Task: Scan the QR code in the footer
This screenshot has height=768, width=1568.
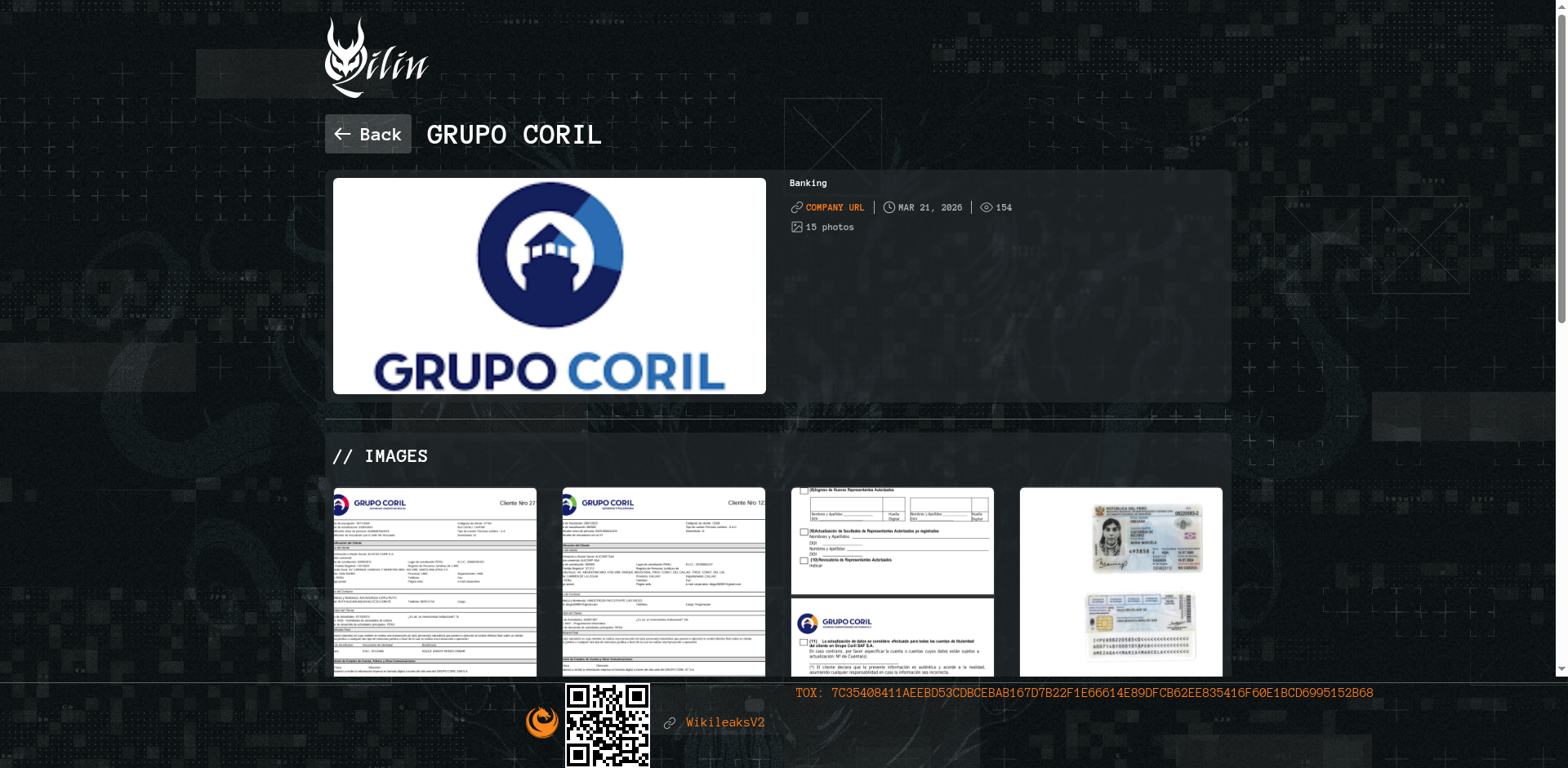Action: coord(607,721)
